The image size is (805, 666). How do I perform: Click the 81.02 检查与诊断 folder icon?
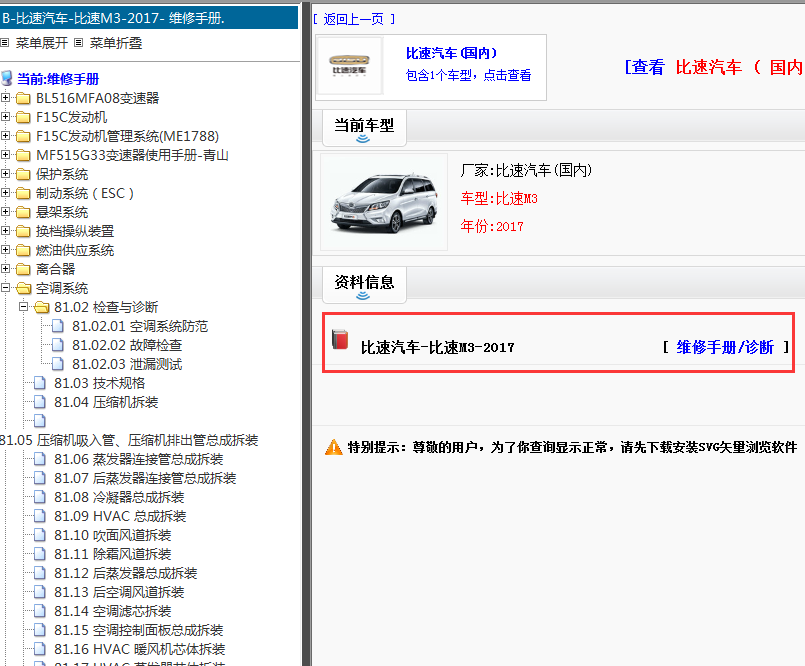(x=42, y=307)
